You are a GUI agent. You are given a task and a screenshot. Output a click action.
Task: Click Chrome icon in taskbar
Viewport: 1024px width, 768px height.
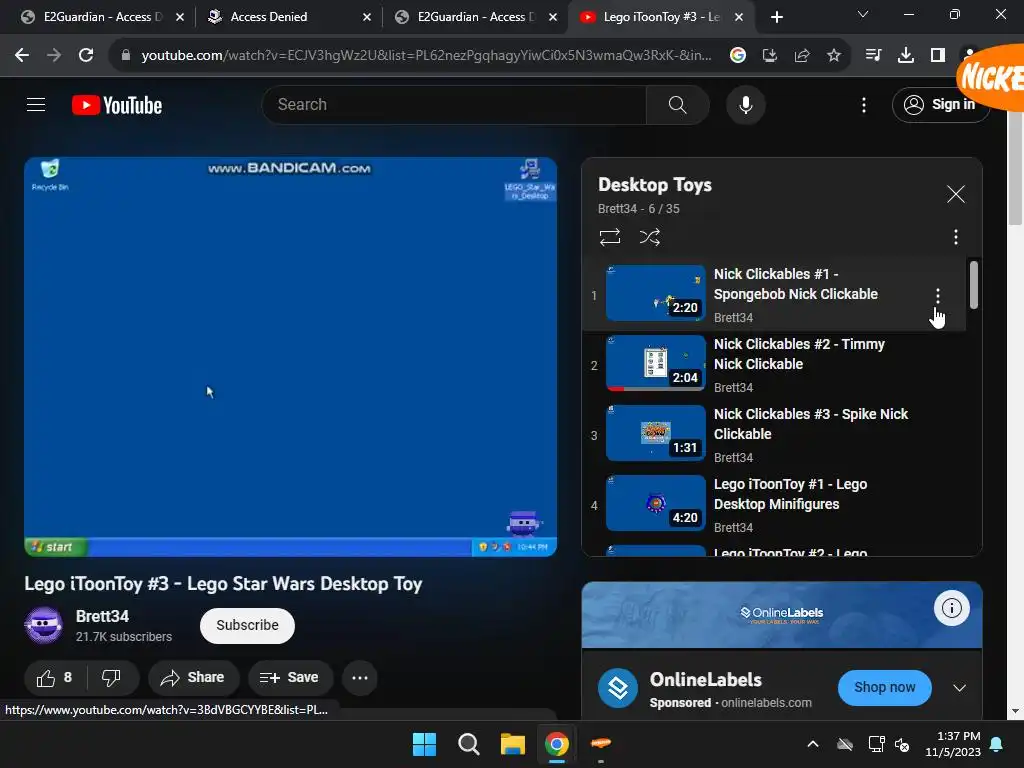tap(556, 744)
